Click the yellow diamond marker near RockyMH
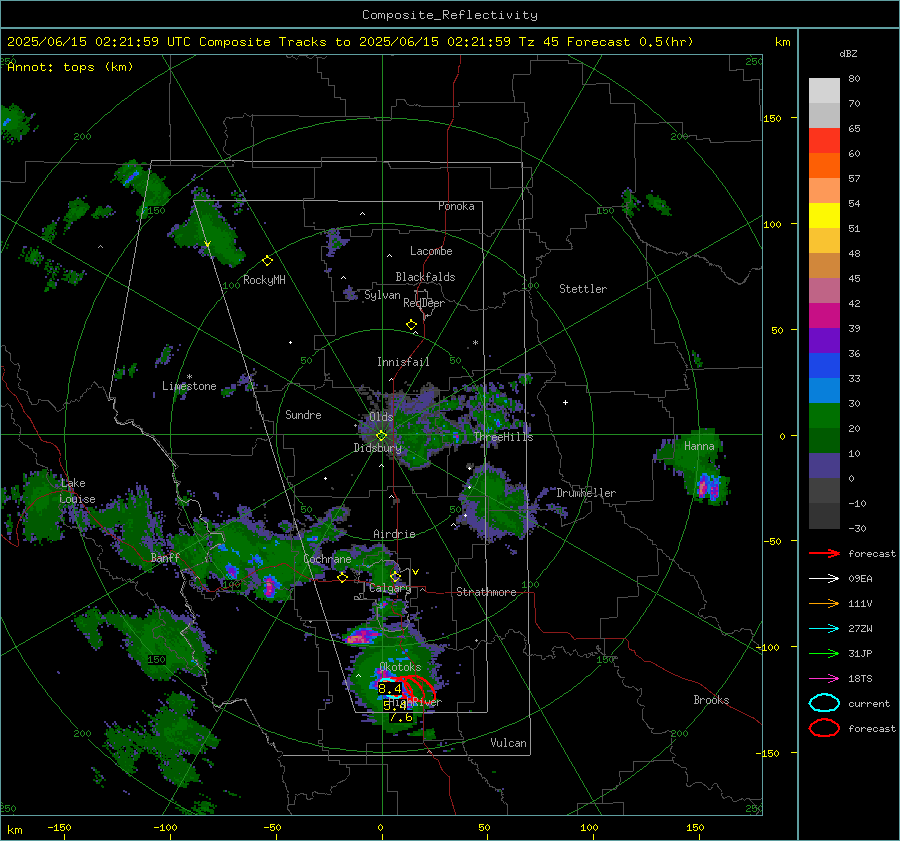The width and height of the screenshot is (900, 841). coord(267,261)
